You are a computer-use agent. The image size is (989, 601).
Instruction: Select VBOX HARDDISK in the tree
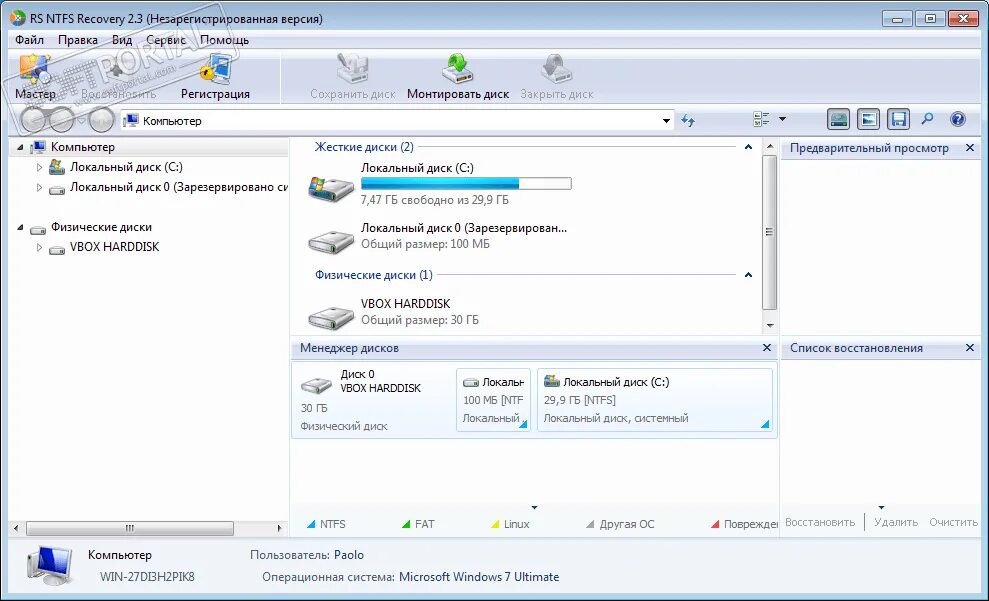point(114,247)
